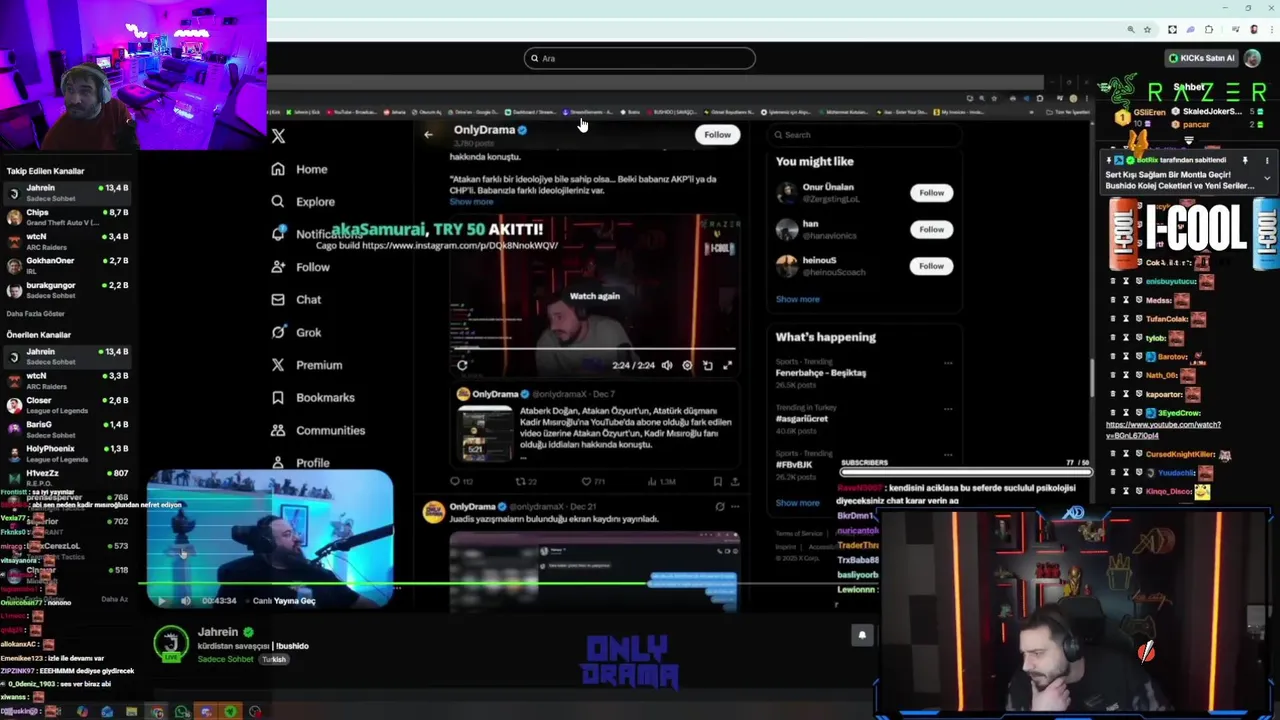View analytics of the 1.3M-views tweet
The height and width of the screenshot is (720, 1280).
point(663,481)
